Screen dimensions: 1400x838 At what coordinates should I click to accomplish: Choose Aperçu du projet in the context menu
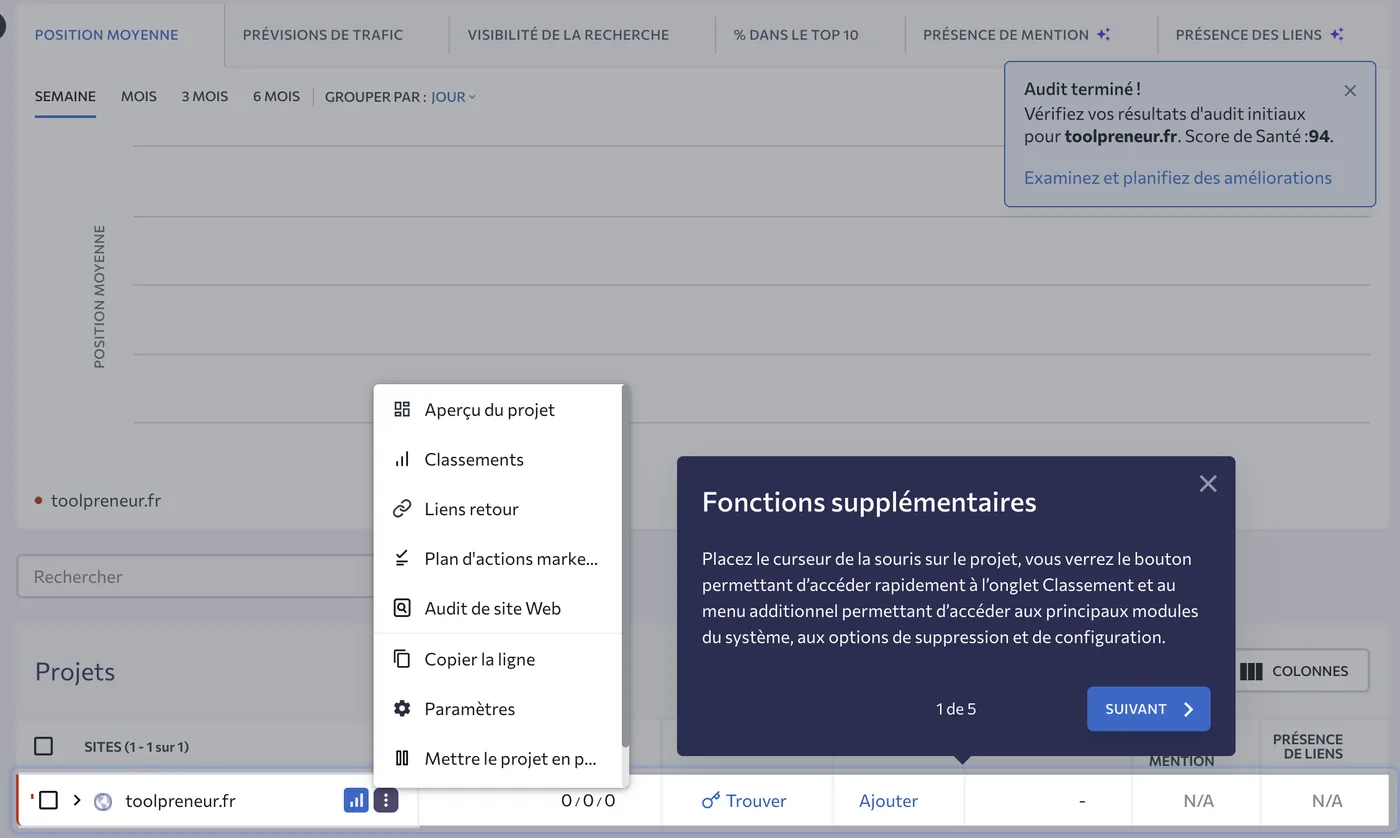click(498, 410)
